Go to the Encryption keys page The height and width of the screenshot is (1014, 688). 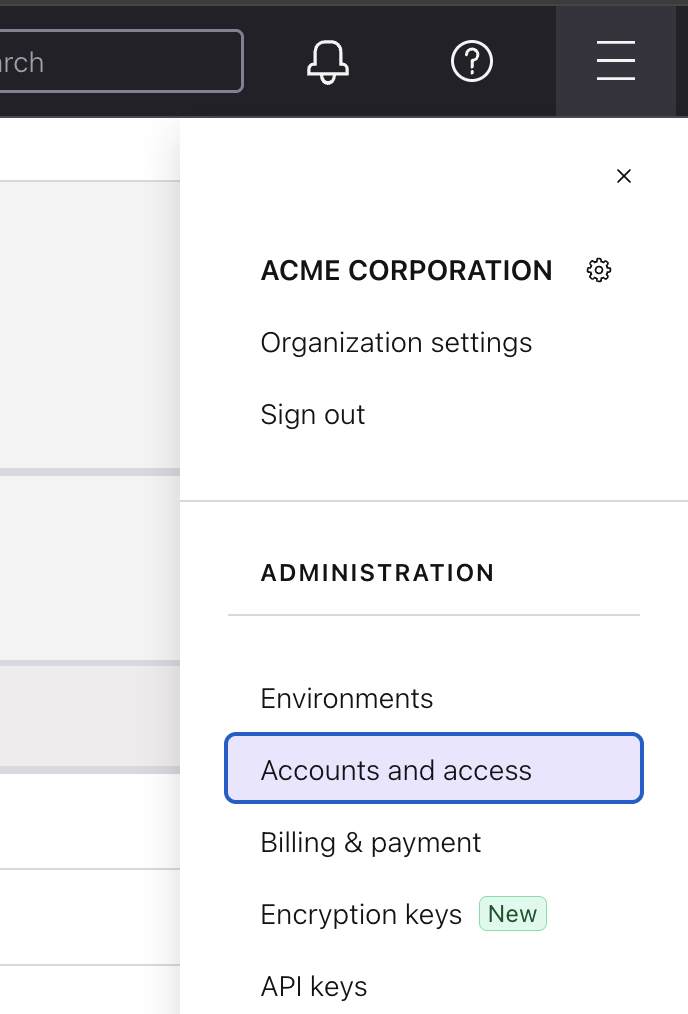[362, 914]
